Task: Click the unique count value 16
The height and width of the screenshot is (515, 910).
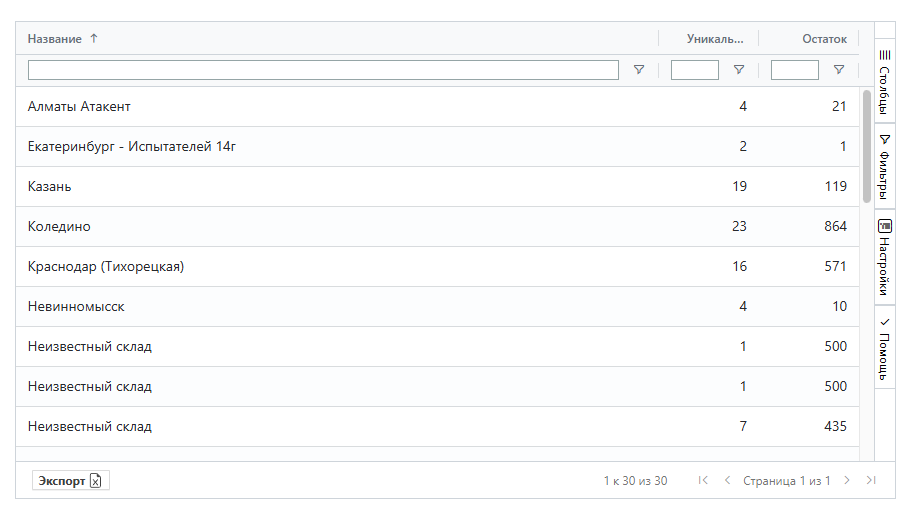Action: [x=739, y=266]
